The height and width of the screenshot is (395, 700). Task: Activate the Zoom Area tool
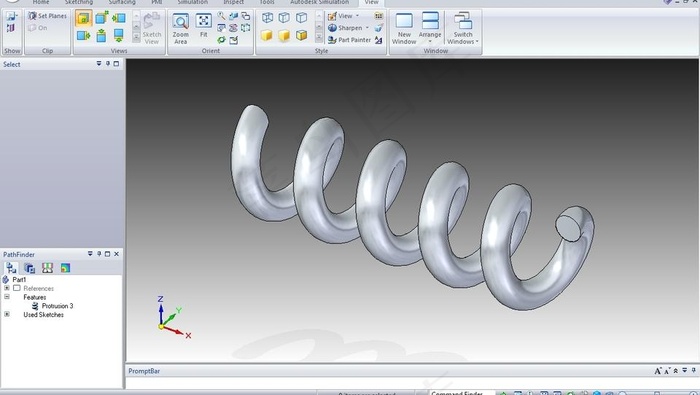point(180,29)
